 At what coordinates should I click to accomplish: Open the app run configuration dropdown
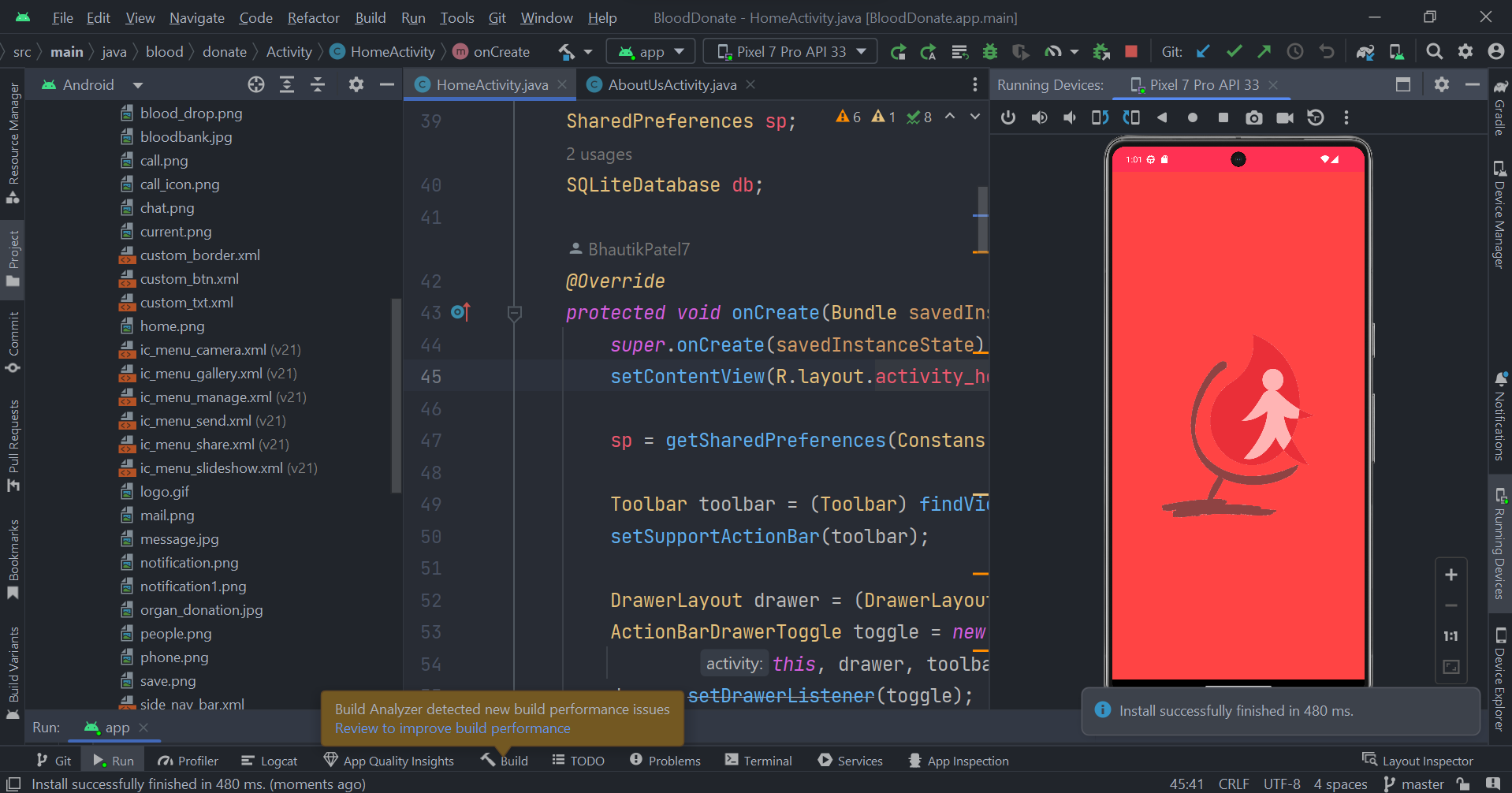coord(650,52)
